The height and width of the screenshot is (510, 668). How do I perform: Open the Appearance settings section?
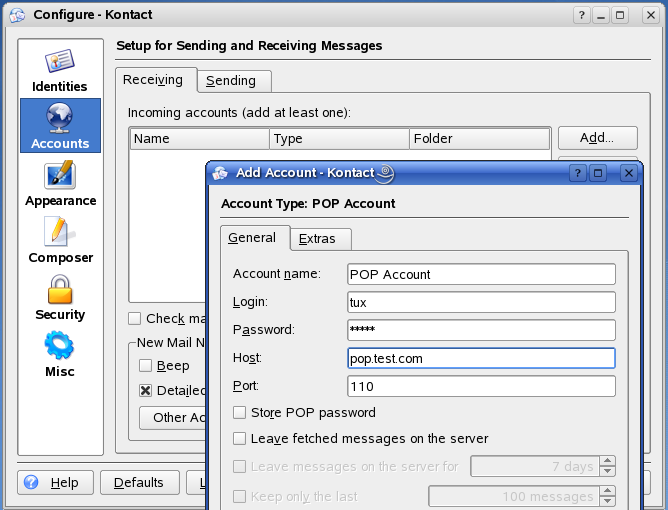pos(60,183)
